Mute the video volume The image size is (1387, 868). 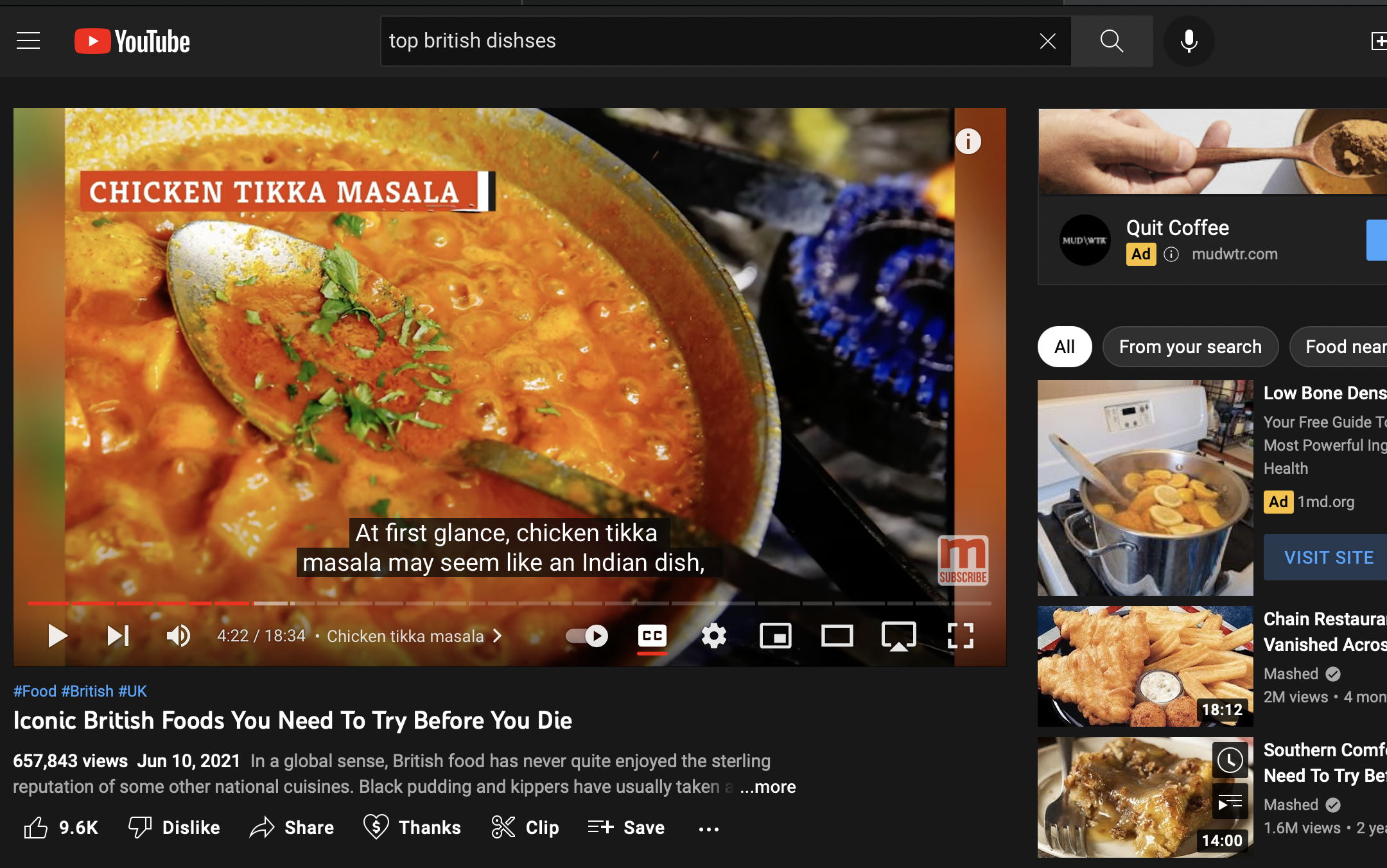(178, 636)
